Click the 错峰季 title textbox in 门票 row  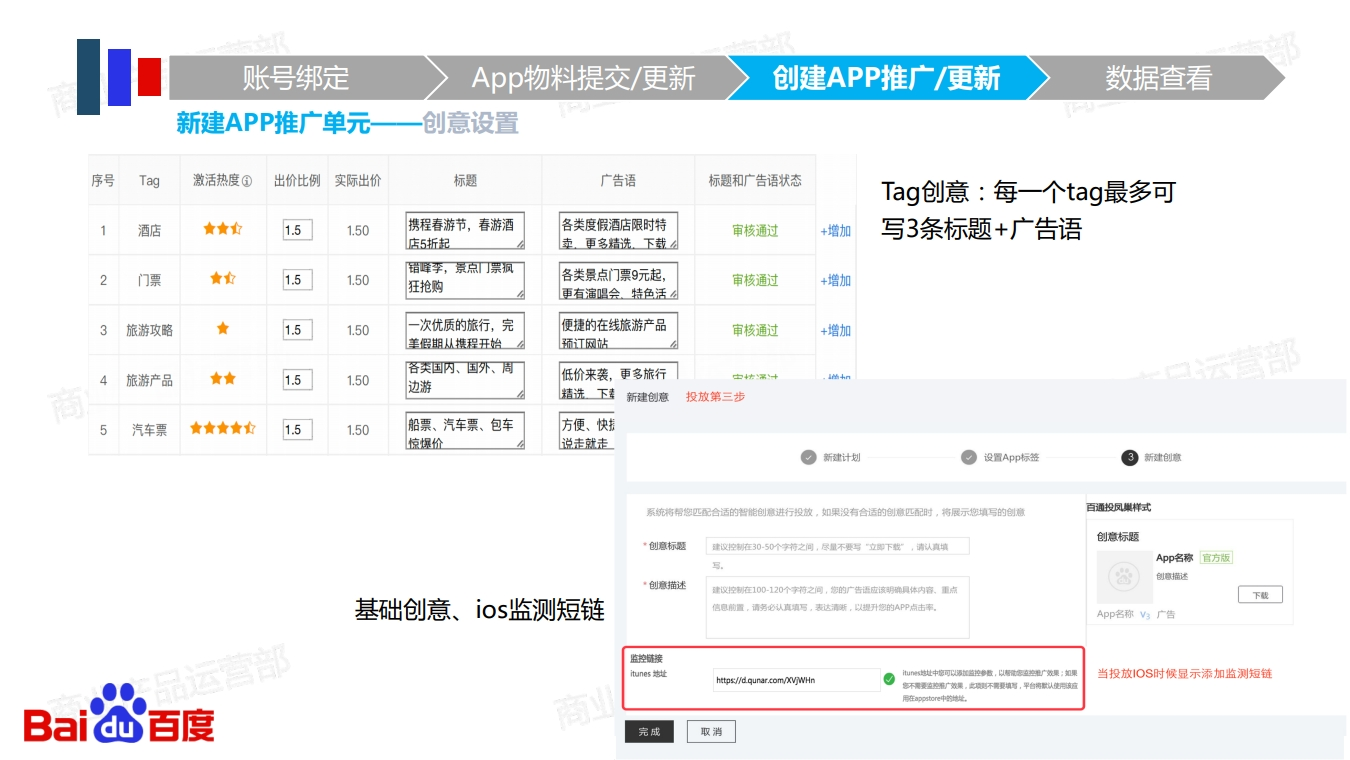[465, 280]
